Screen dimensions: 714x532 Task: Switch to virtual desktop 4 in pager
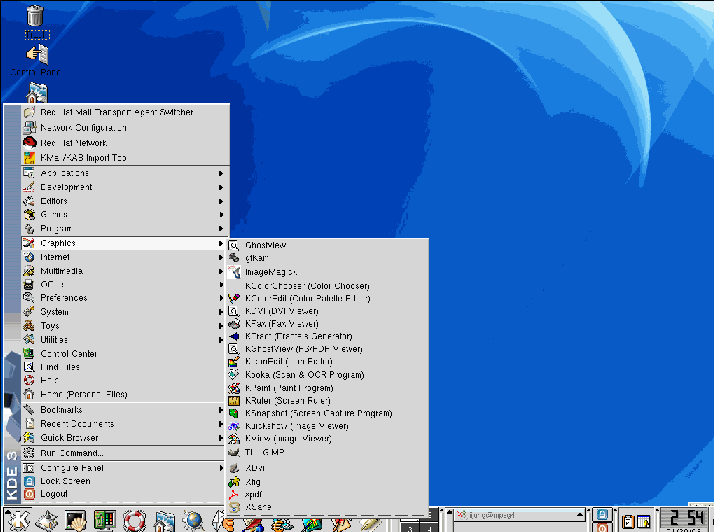429,527
